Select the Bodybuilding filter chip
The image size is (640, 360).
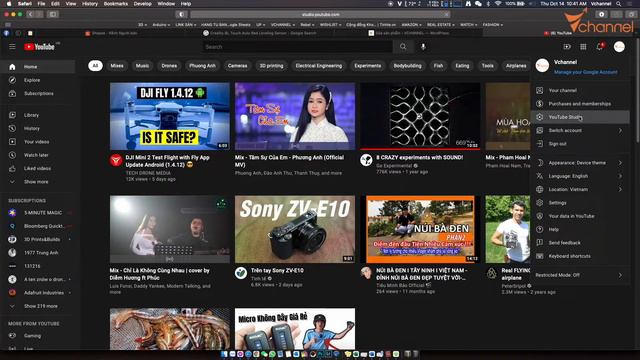[407, 66]
